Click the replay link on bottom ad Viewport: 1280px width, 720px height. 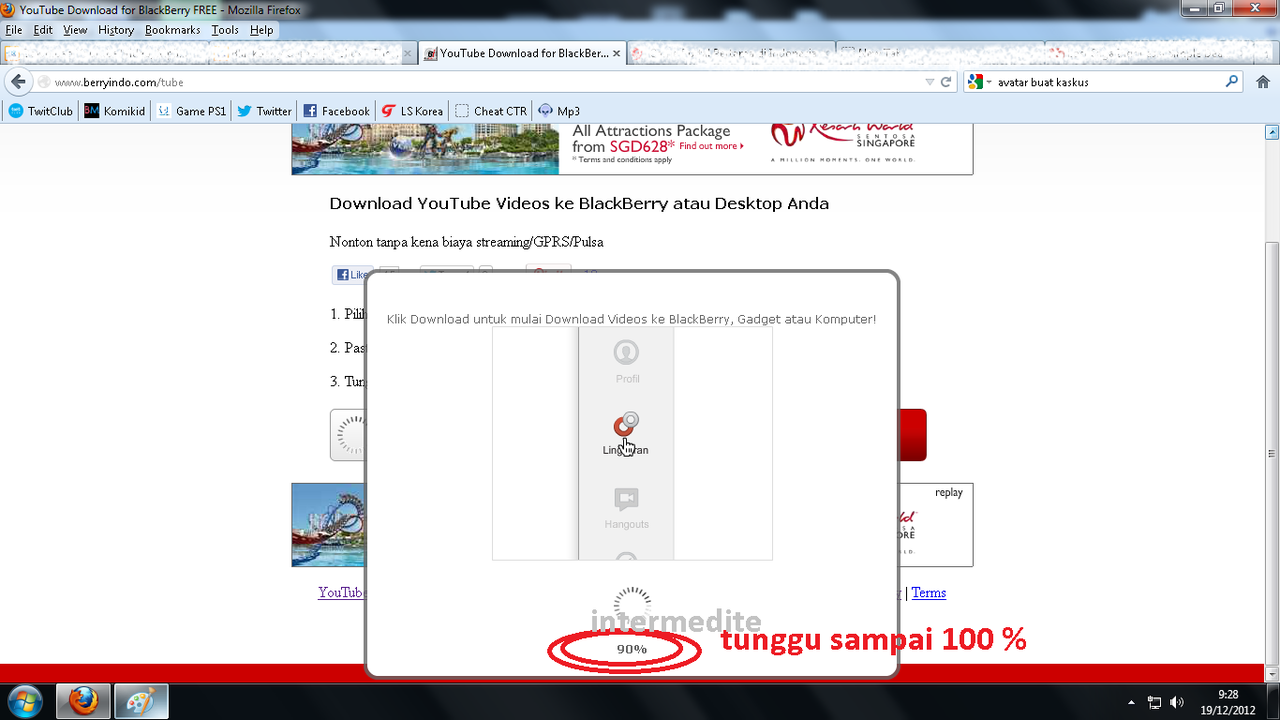[949, 493]
